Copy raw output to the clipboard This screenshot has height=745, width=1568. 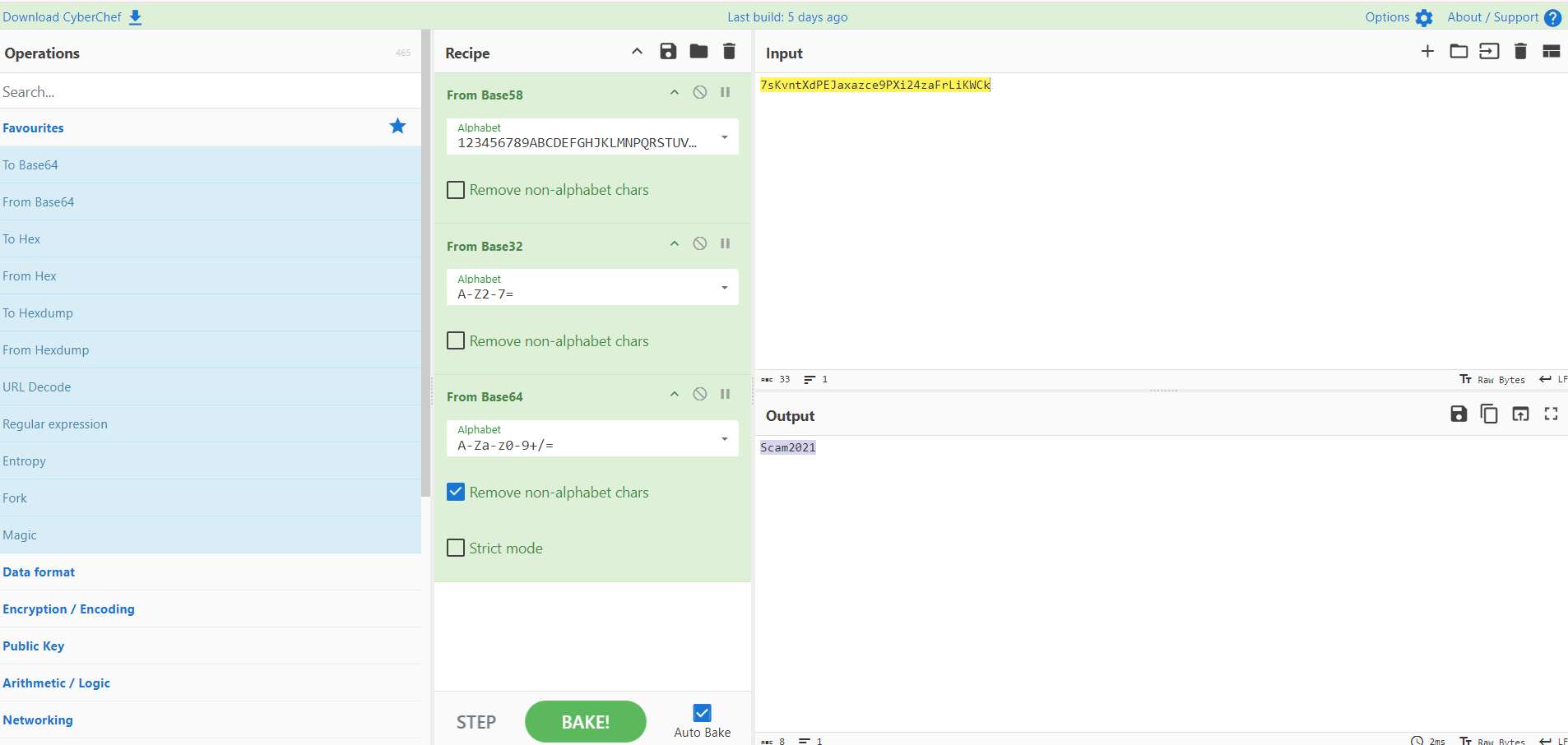[1489, 414]
